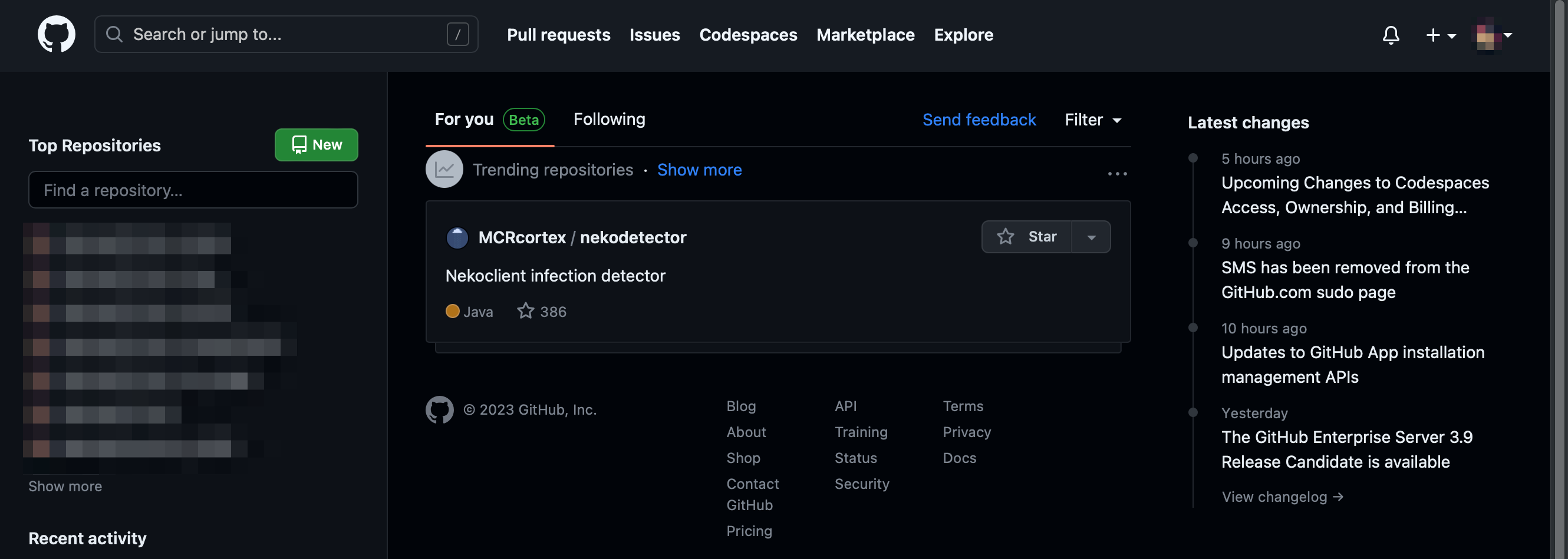Screen dimensions: 1568x559
Task: Open the Status footer link
Action: coord(855,458)
